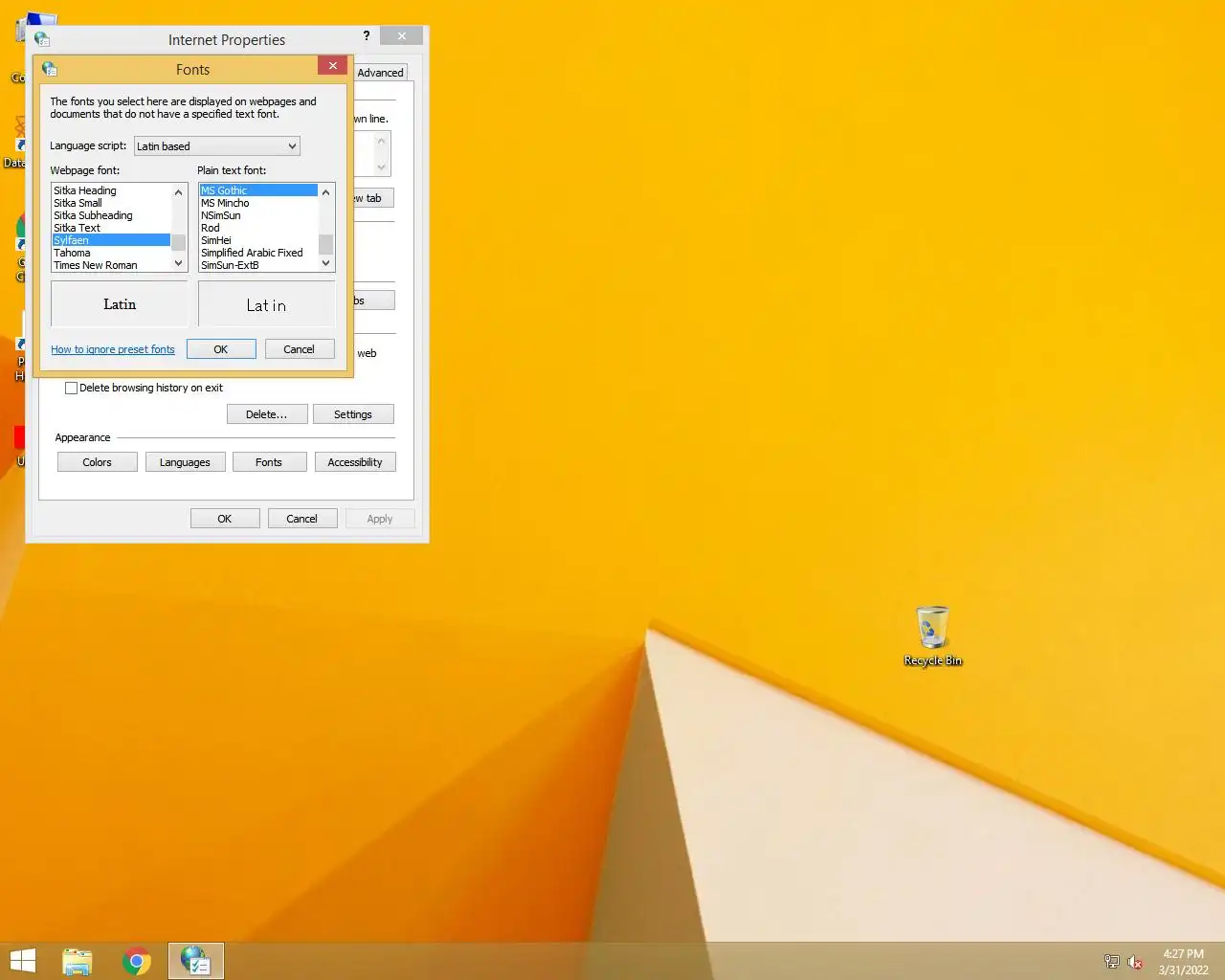Click the Fonts dialog title bar icon

pyautogui.click(x=50, y=69)
